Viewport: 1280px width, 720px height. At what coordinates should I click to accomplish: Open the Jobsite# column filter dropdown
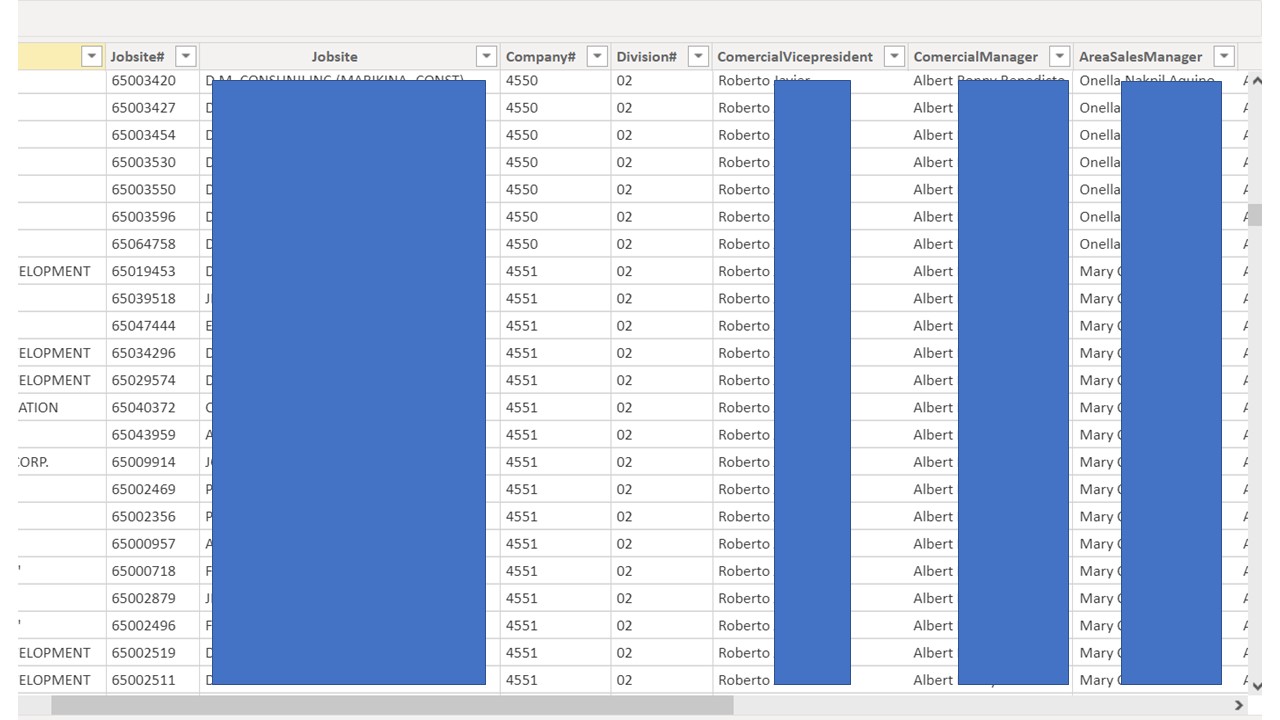pyautogui.click(x=185, y=57)
